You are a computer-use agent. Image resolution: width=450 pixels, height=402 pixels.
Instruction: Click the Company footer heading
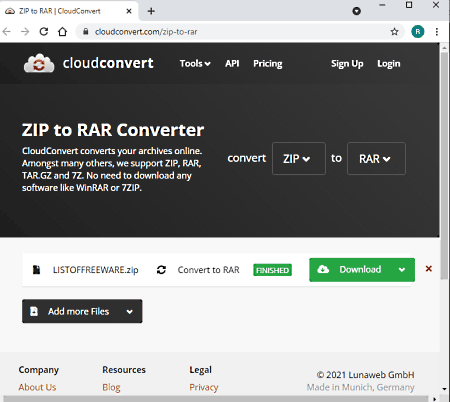click(x=39, y=370)
